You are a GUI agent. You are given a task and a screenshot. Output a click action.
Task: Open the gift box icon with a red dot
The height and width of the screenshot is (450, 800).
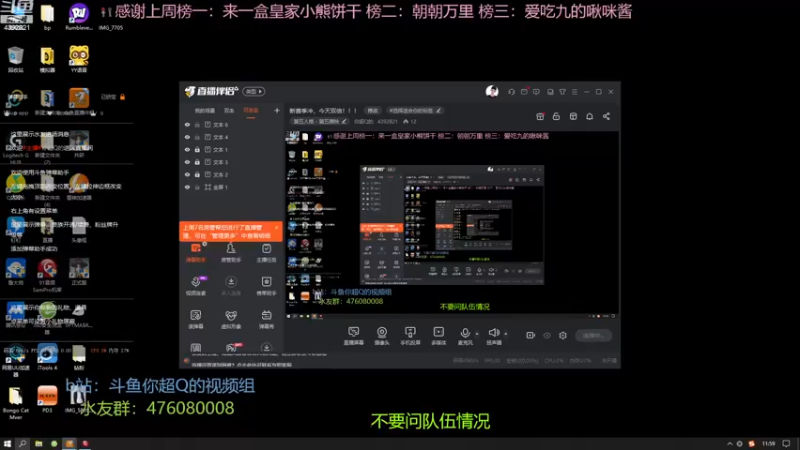[x=540, y=116]
